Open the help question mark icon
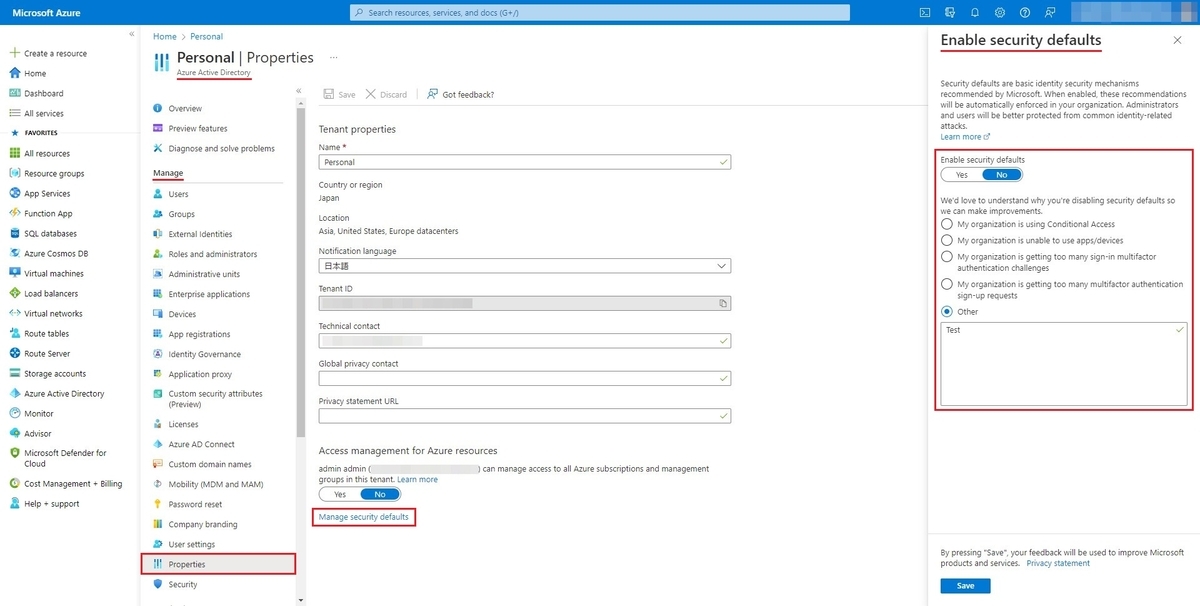 click(1025, 13)
